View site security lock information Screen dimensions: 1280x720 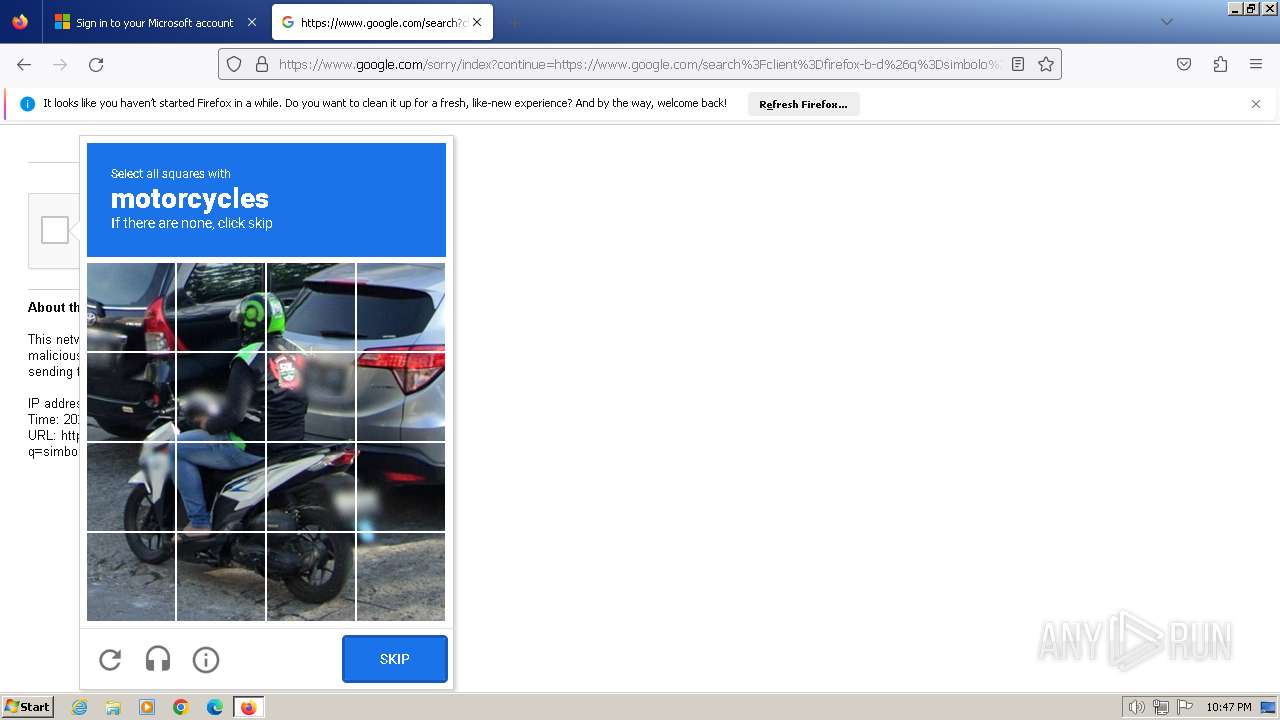262,64
